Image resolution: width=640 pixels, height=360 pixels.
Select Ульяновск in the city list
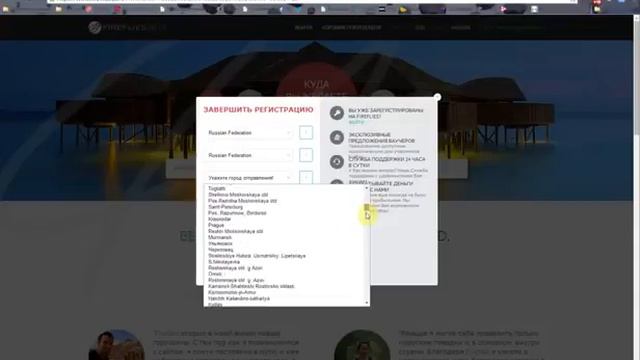(x=220, y=243)
